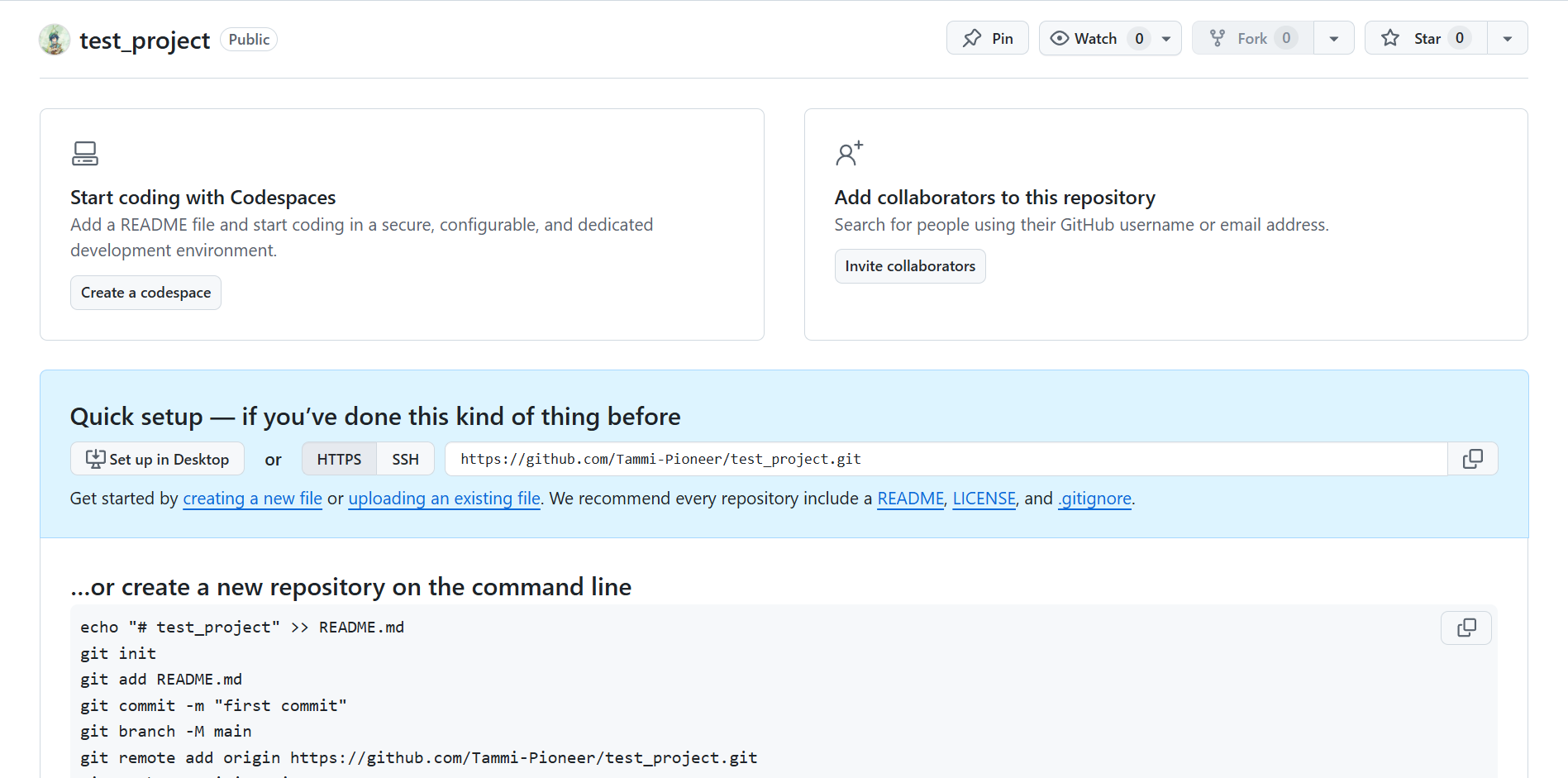The image size is (1568, 778).
Task: Click 'Add collaborators to this repository' heading
Action: [994, 198]
